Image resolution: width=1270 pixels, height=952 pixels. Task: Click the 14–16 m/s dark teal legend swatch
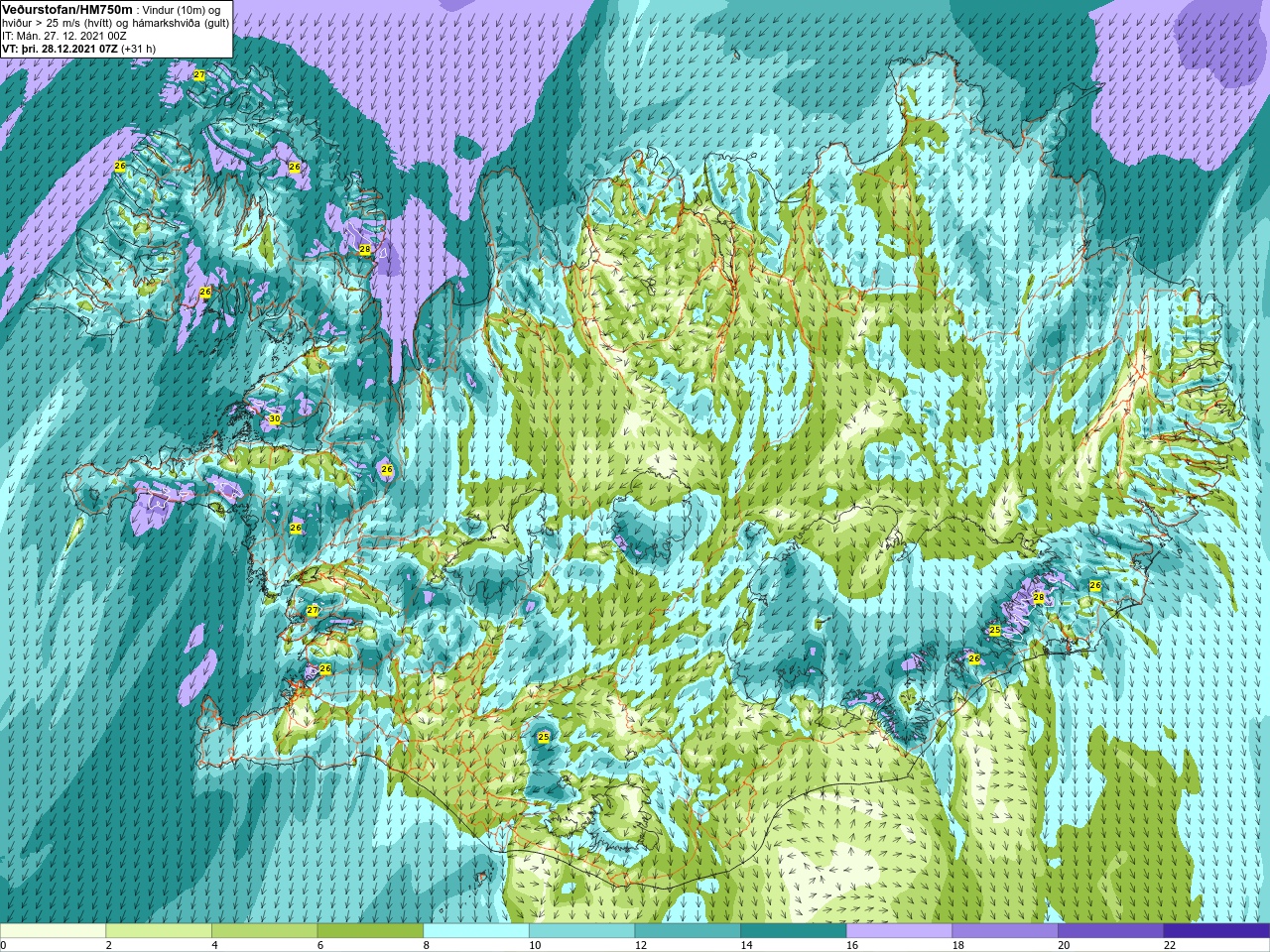(793, 930)
